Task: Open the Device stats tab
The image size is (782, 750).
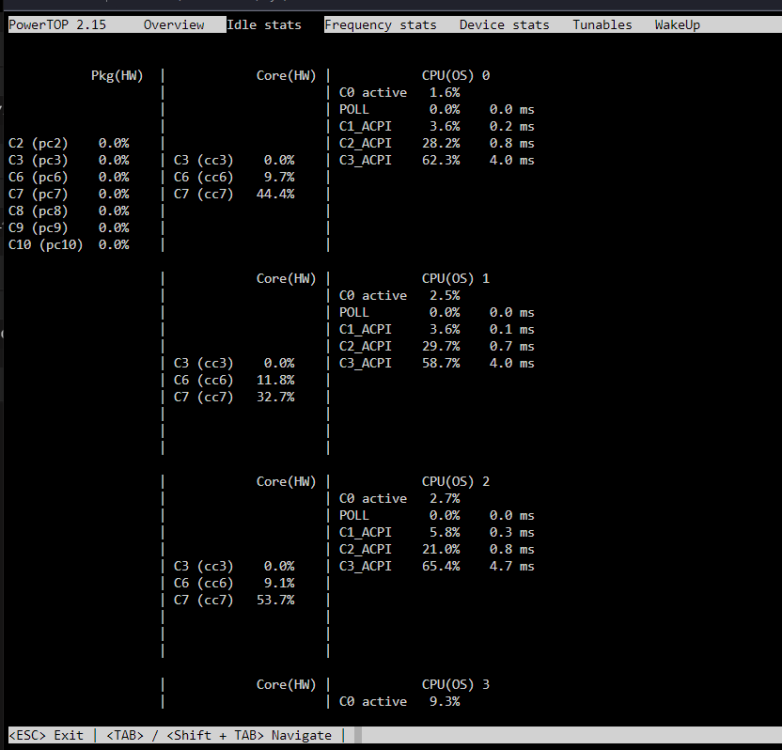Action: [504, 25]
